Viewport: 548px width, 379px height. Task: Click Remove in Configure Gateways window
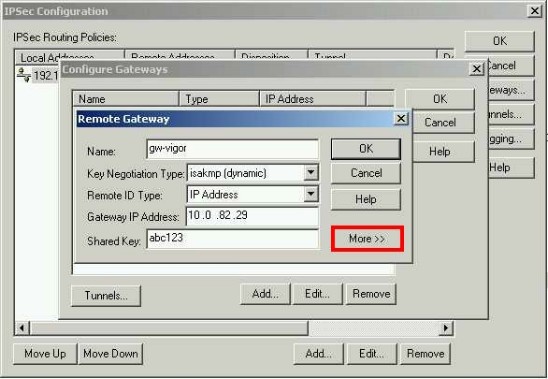[x=371, y=294]
